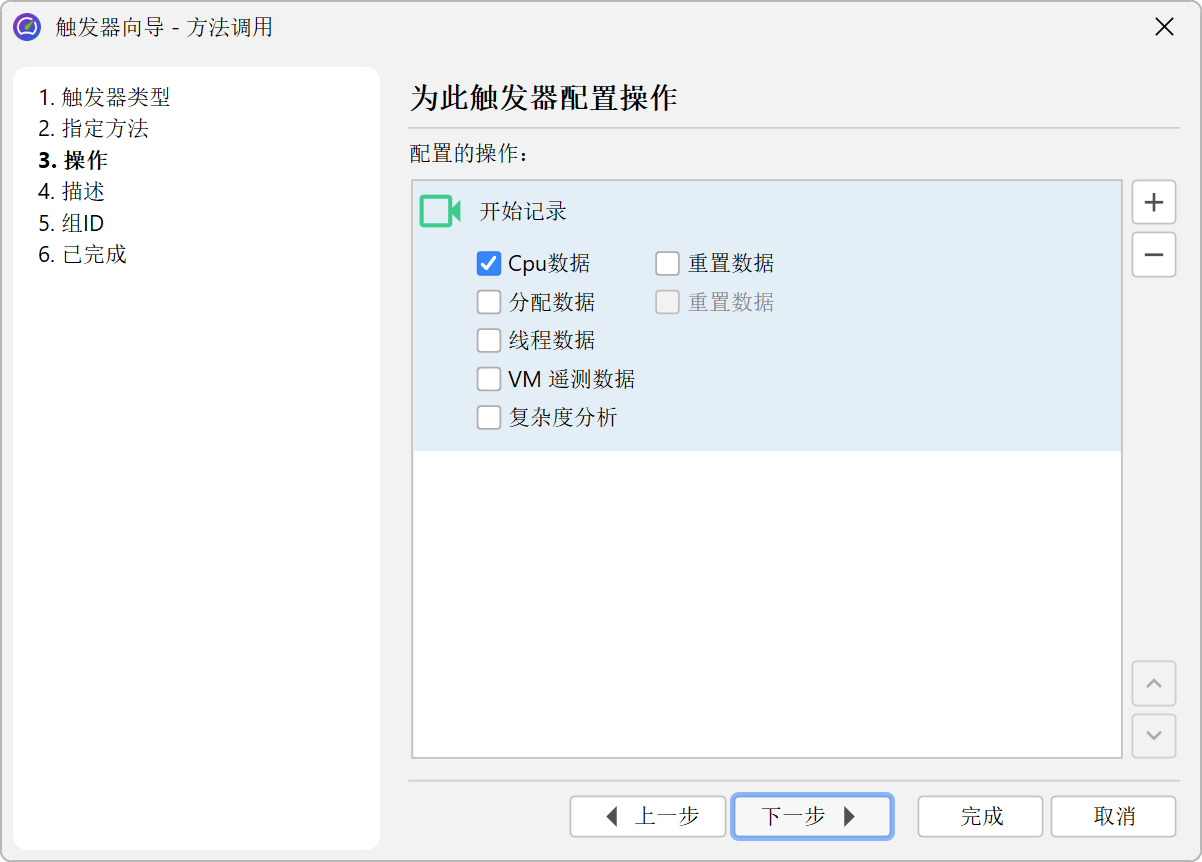Select the green 开始记录 camera icon

(439, 211)
